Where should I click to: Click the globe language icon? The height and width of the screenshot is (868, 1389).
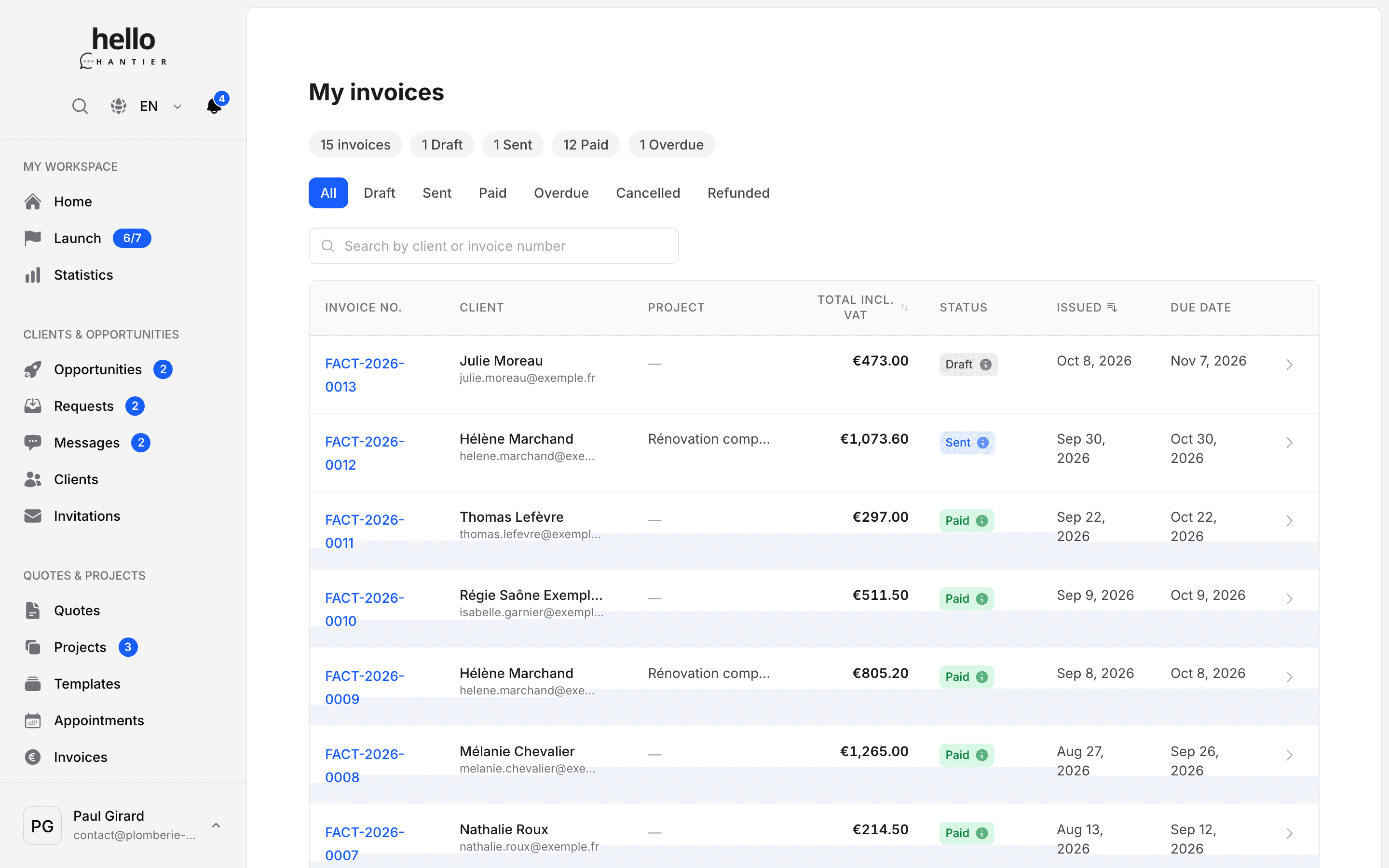pyautogui.click(x=119, y=106)
